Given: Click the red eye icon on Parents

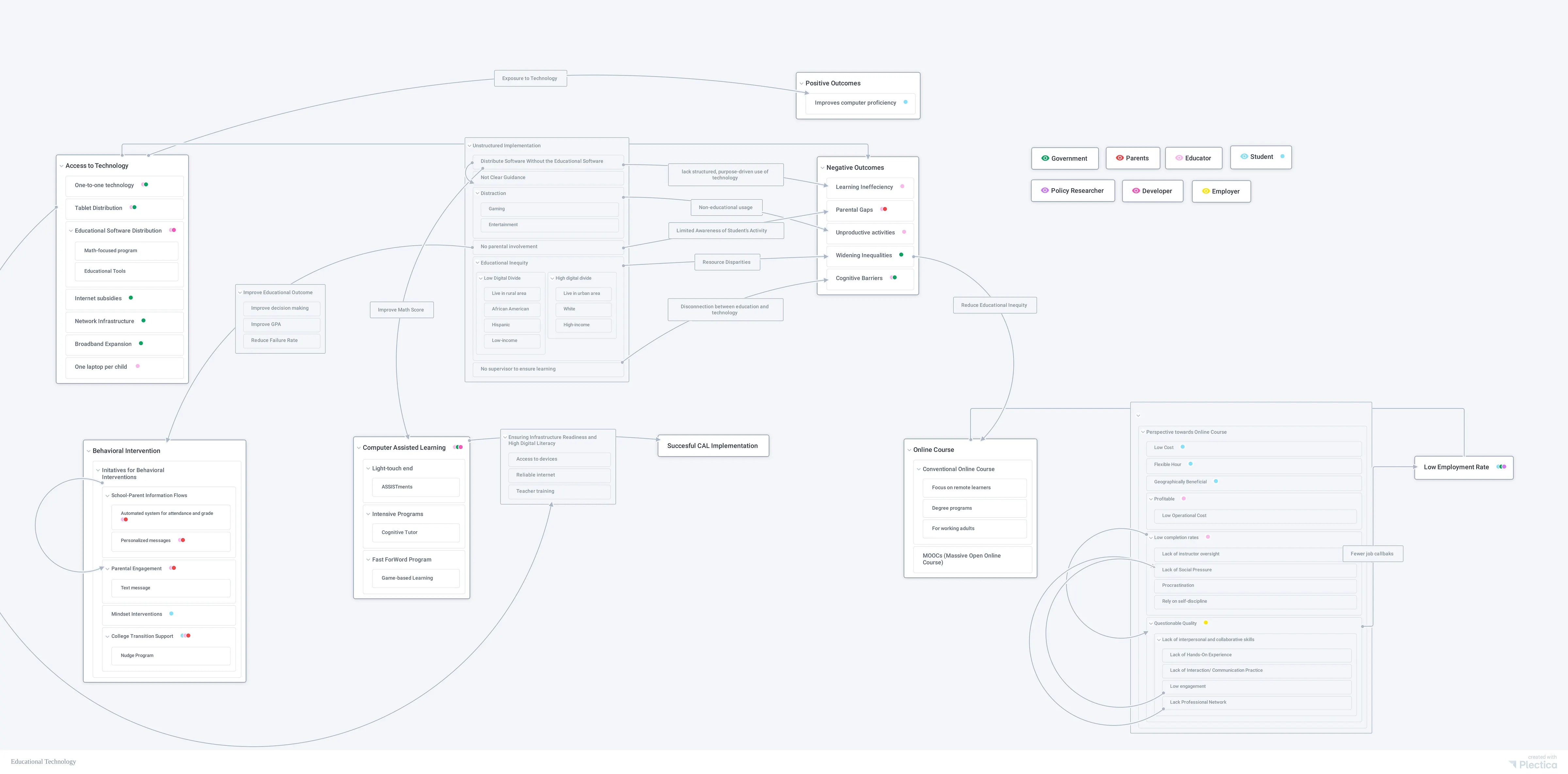Looking at the screenshot, I should coord(1119,158).
